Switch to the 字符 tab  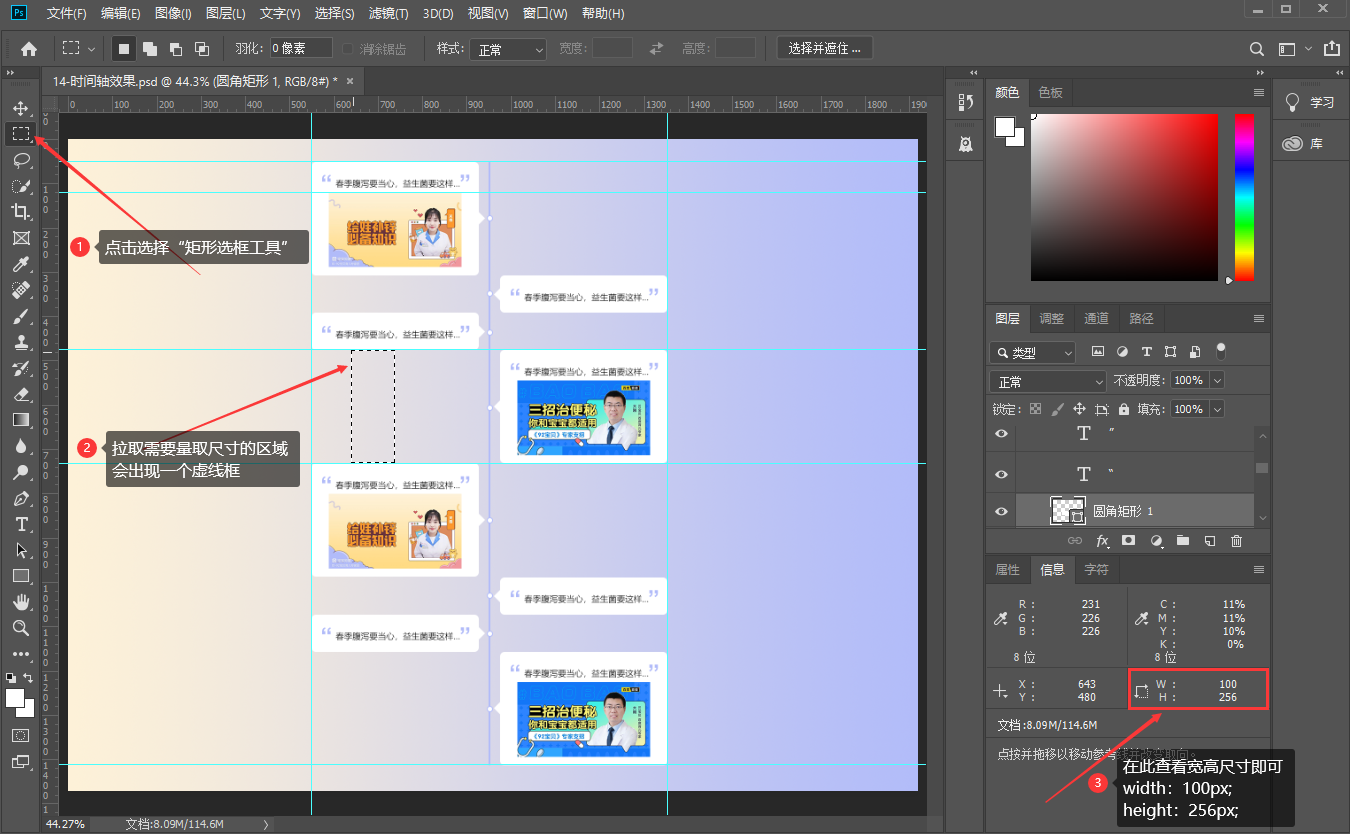pyautogui.click(x=1097, y=570)
